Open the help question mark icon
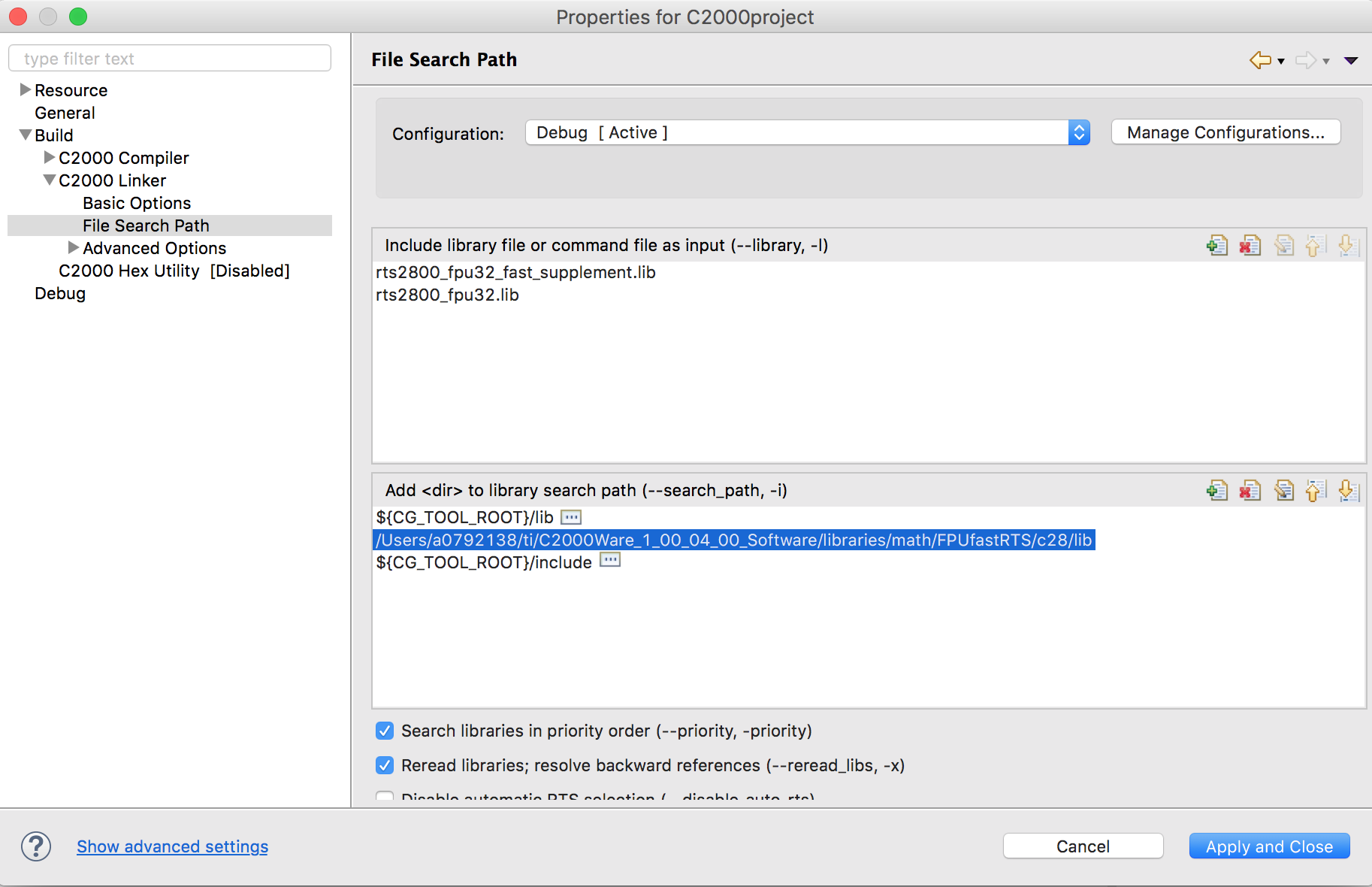This screenshot has height=887, width=1372. tap(36, 846)
